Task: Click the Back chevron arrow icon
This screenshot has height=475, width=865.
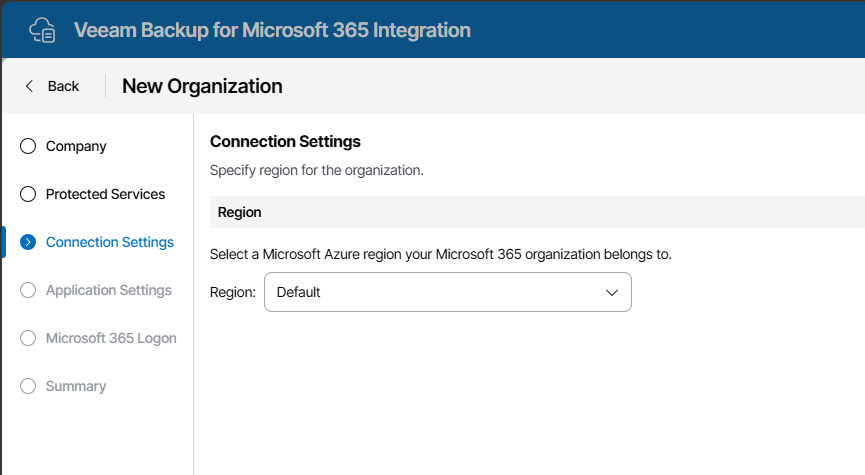Action: coord(29,86)
